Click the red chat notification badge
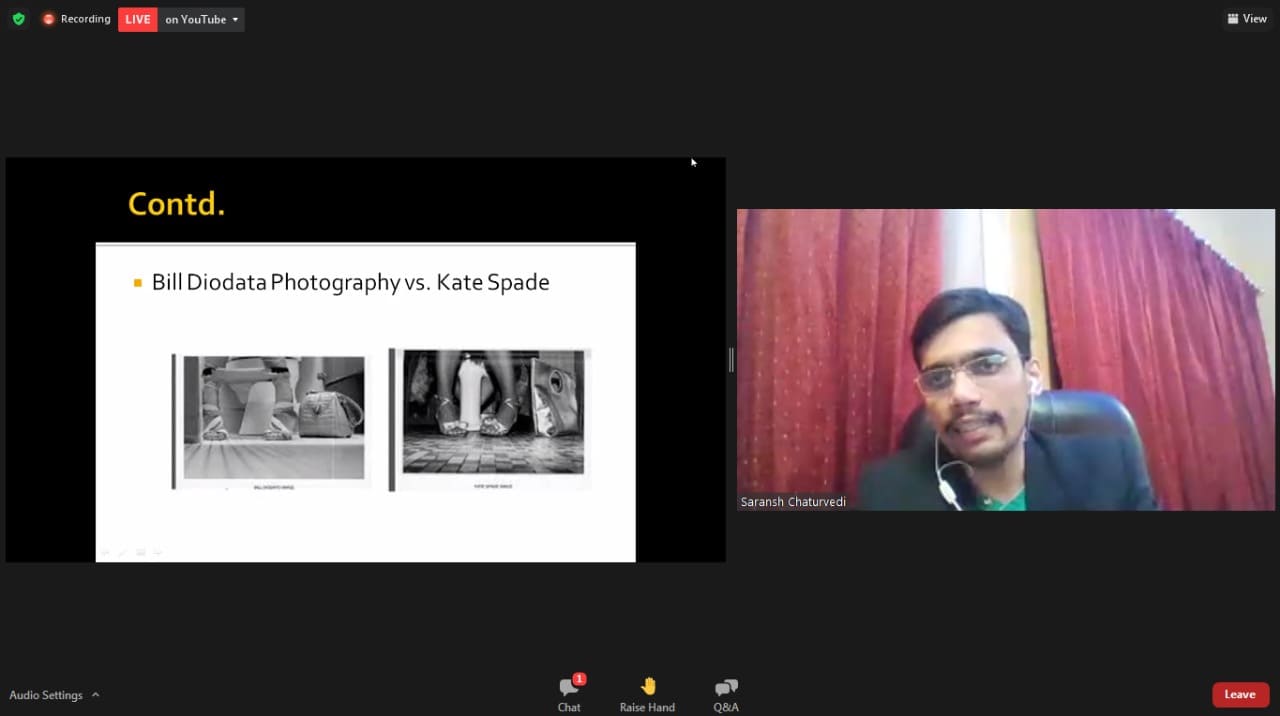Screen dimensions: 1280x716 click(x=579, y=679)
